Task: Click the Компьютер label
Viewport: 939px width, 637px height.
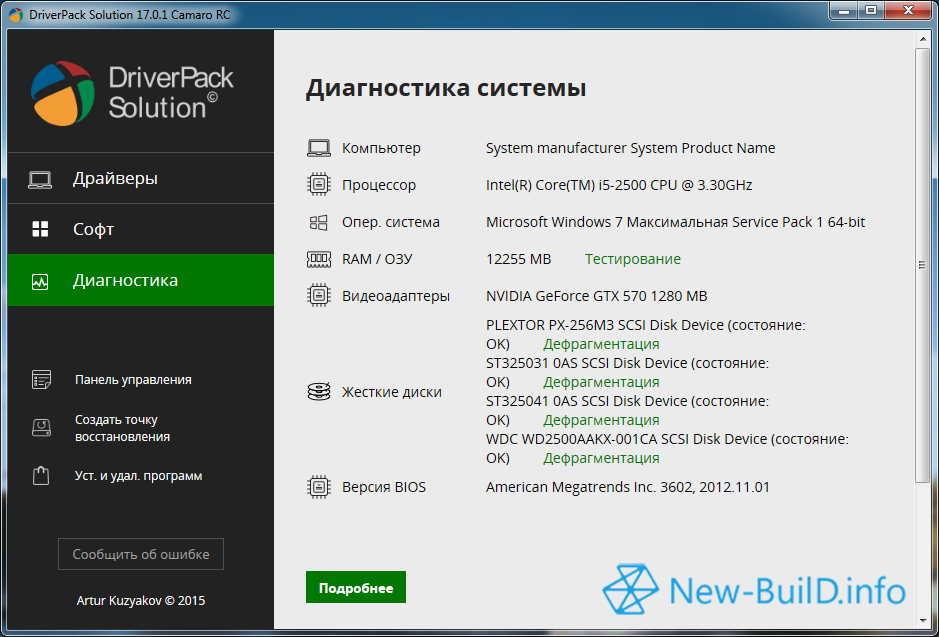Action: [x=381, y=148]
